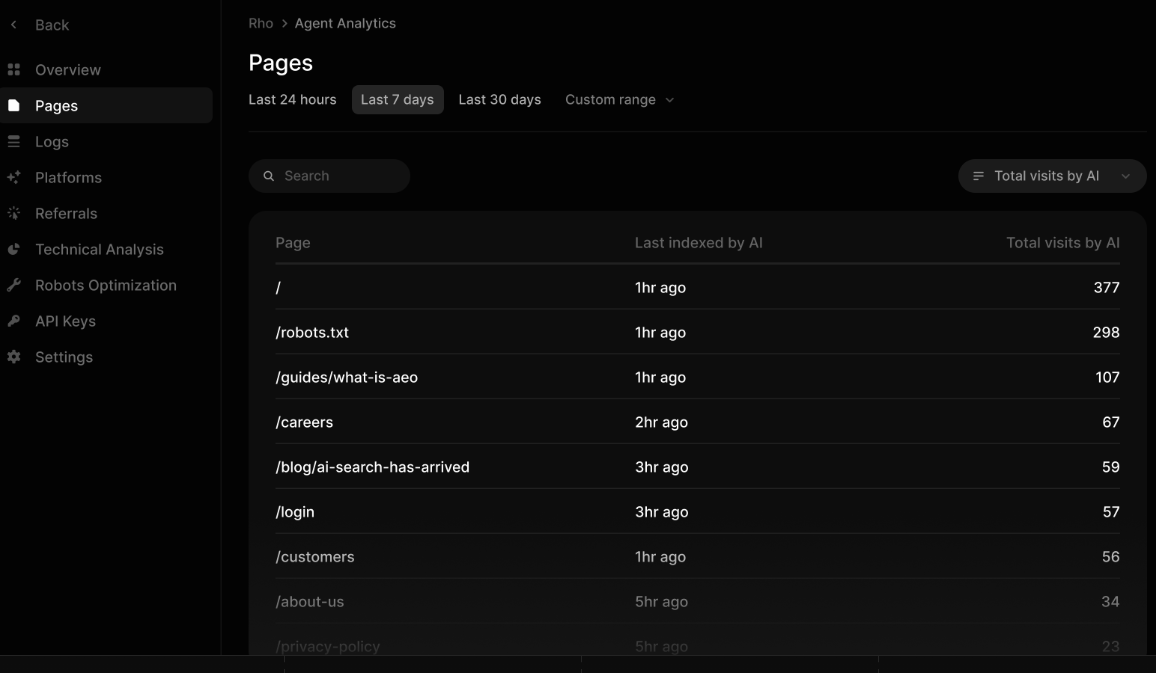
Task: Click the search magnifier icon
Action: point(268,175)
